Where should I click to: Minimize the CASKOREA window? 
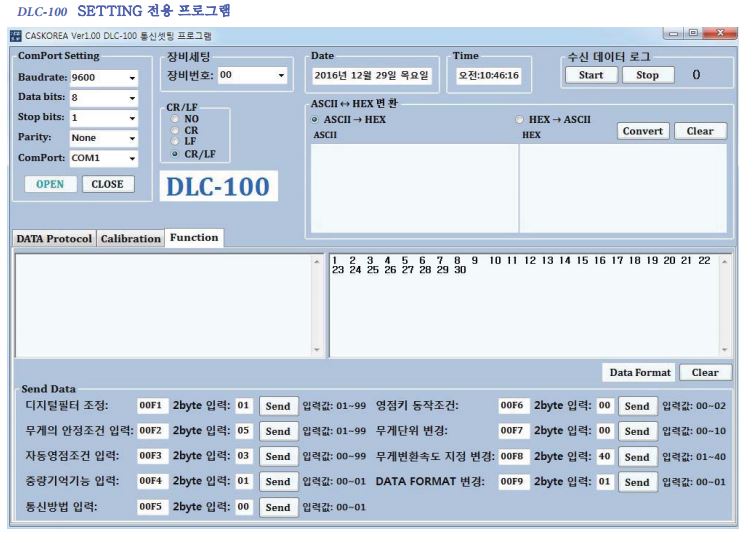(x=673, y=34)
